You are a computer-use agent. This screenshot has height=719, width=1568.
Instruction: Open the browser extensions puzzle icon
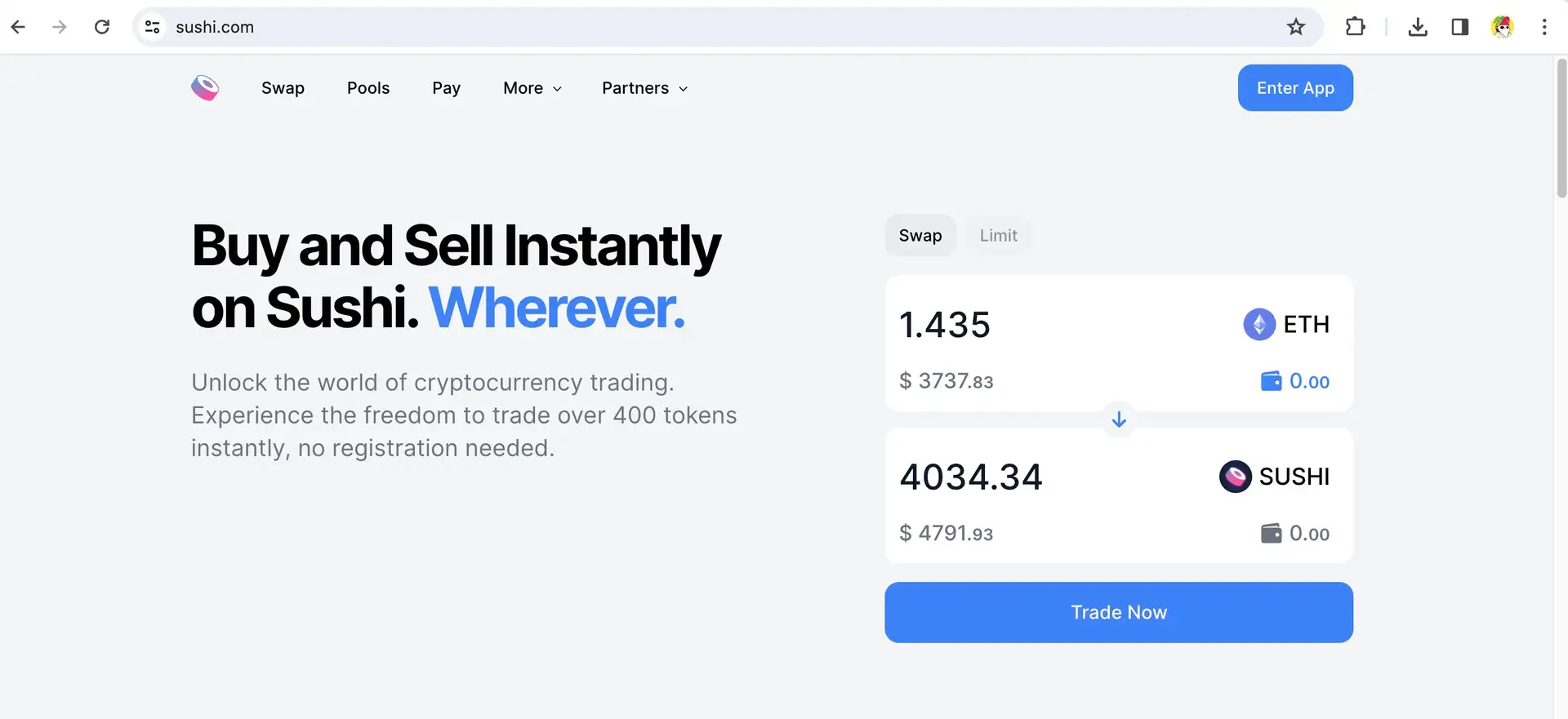tap(1355, 27)
